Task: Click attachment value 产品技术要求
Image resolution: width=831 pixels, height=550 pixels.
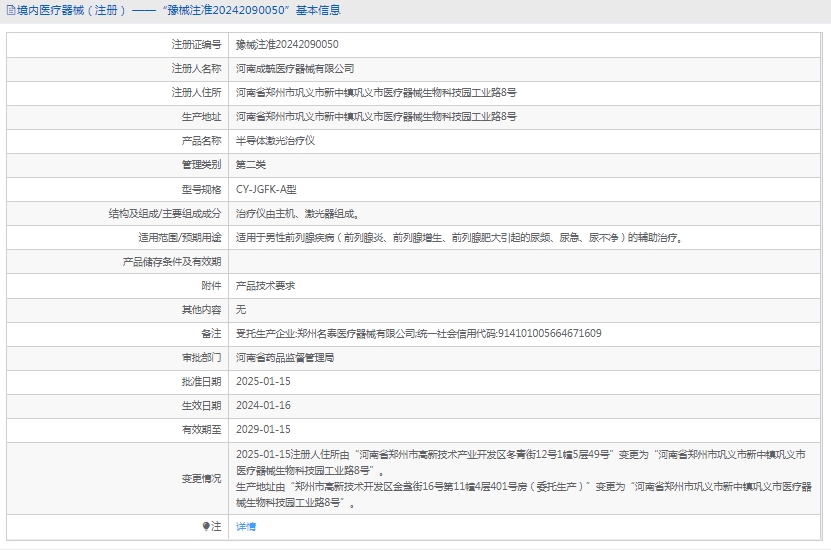Action: (x=265, y=285)
